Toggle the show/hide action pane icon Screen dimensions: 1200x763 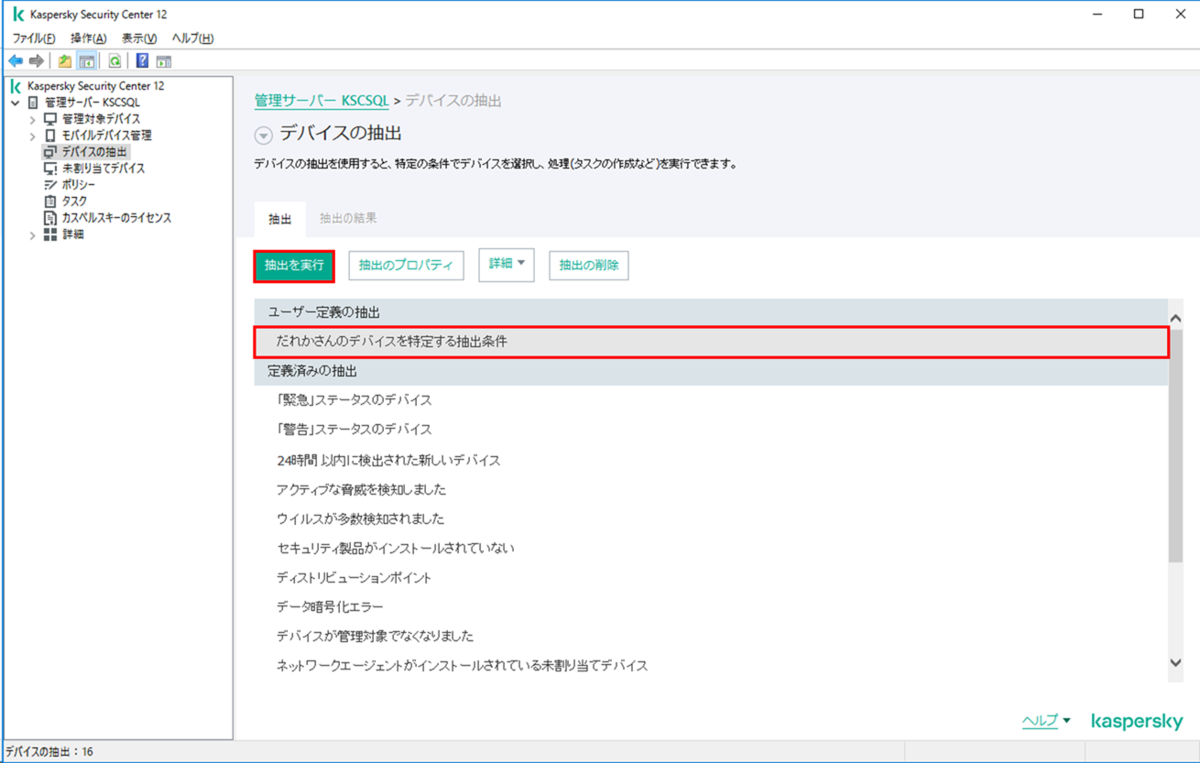(163, 61)
